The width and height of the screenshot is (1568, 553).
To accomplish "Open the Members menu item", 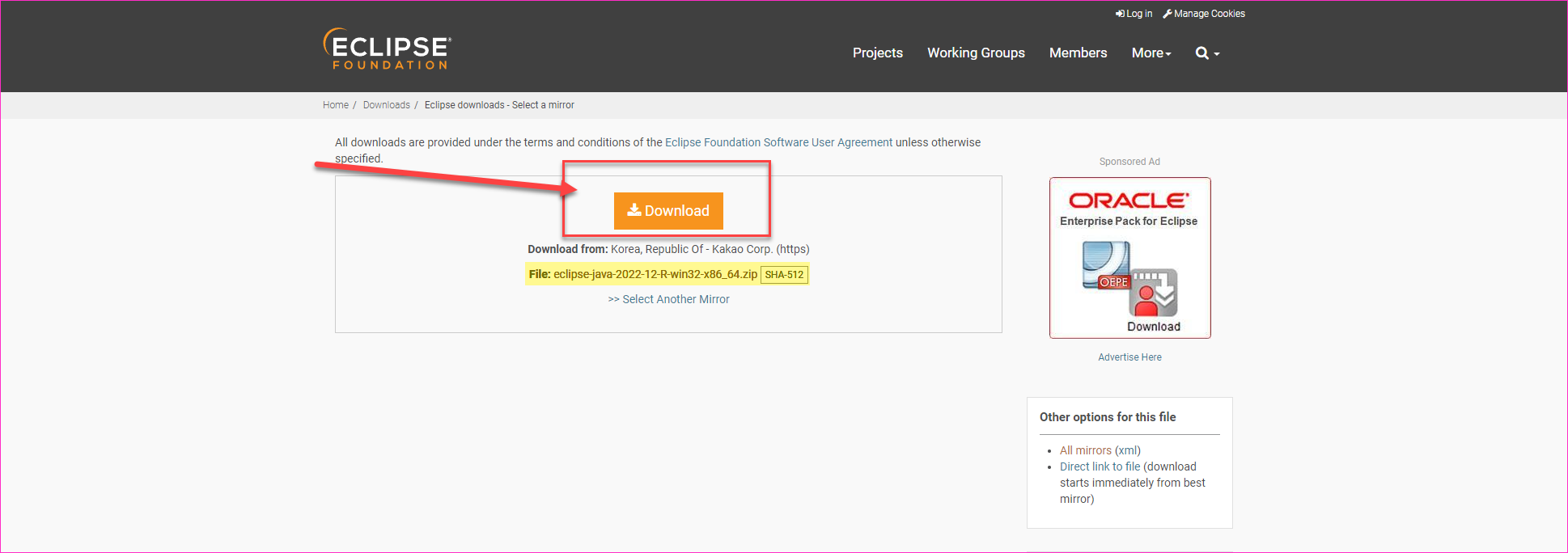I will click(x=1078, y=53).
